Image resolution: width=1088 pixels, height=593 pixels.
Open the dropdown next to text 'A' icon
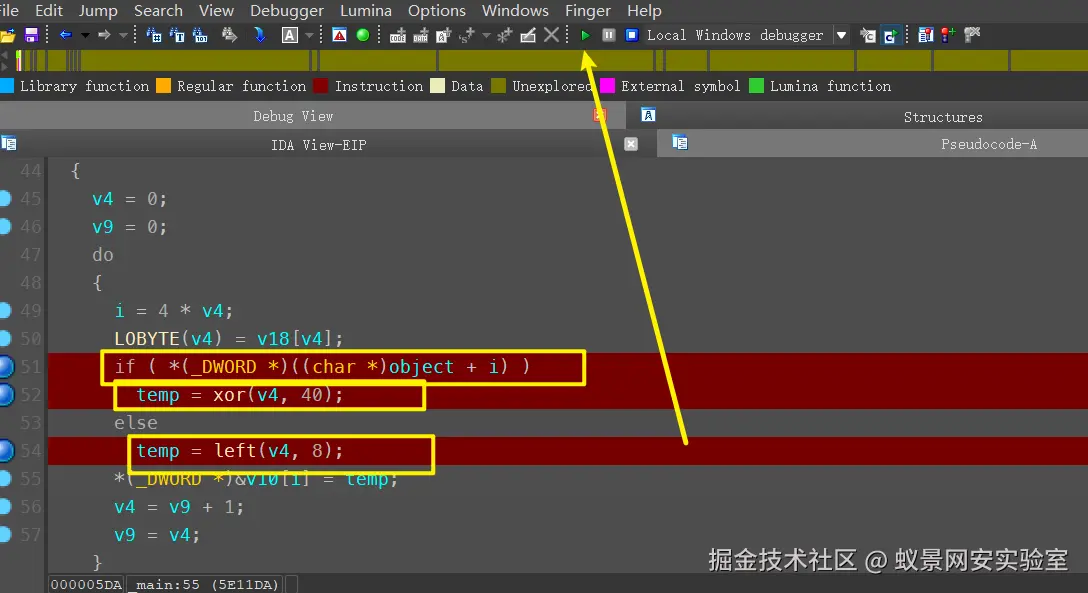(x=309, y=35)
